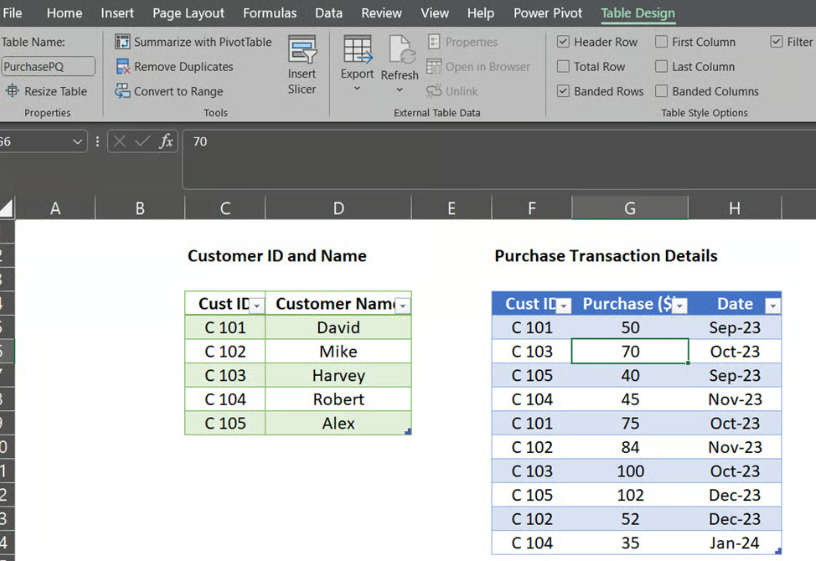Image resolution: width=816 pixels, height=561 pixels.
Task: Click the Resize Table icon
Action: click(13, 91)
